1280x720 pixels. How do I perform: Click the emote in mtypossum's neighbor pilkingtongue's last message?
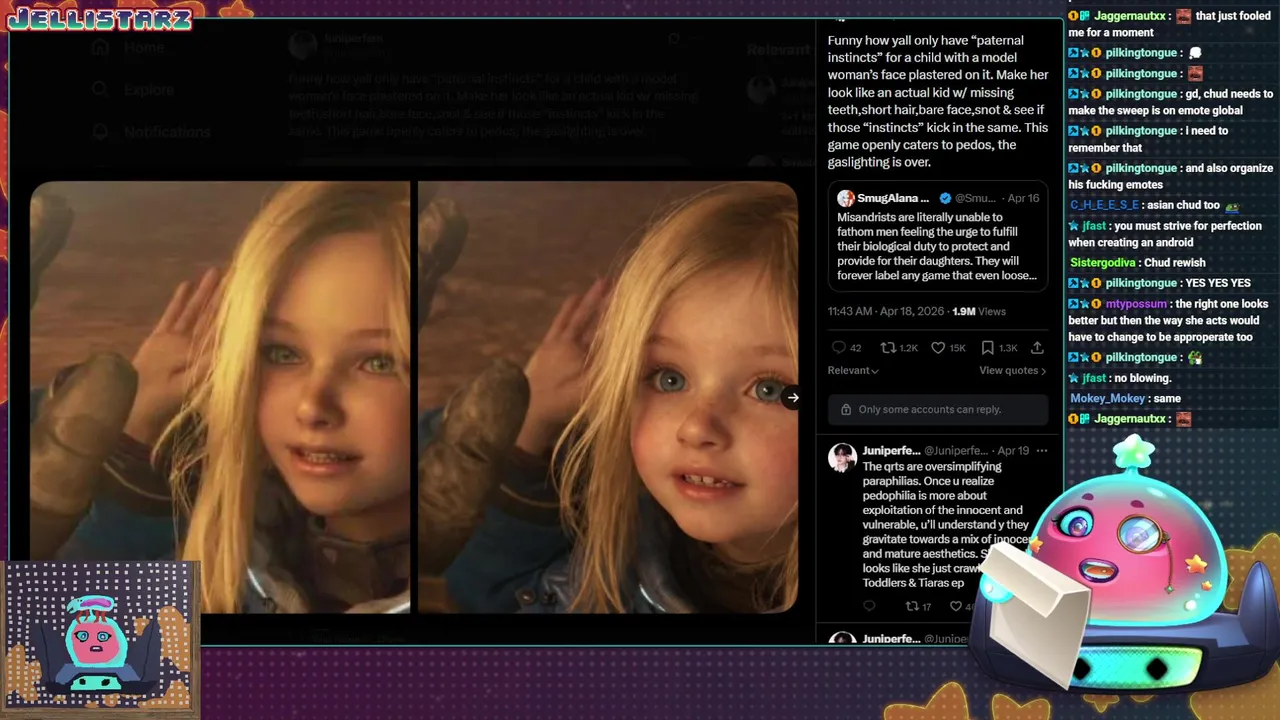1194,357
